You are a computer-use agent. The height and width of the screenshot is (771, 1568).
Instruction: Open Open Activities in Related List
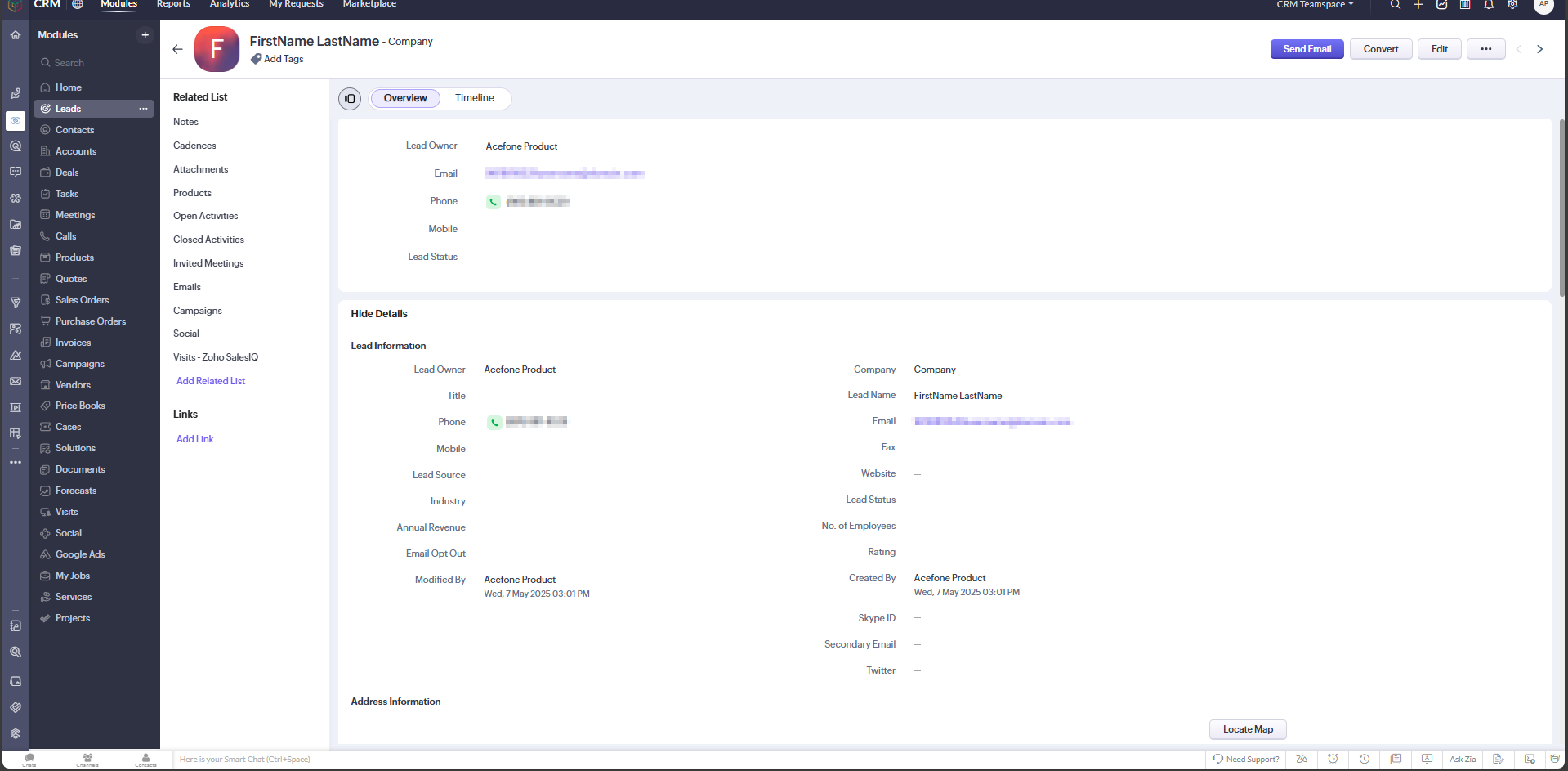[205, 216]
